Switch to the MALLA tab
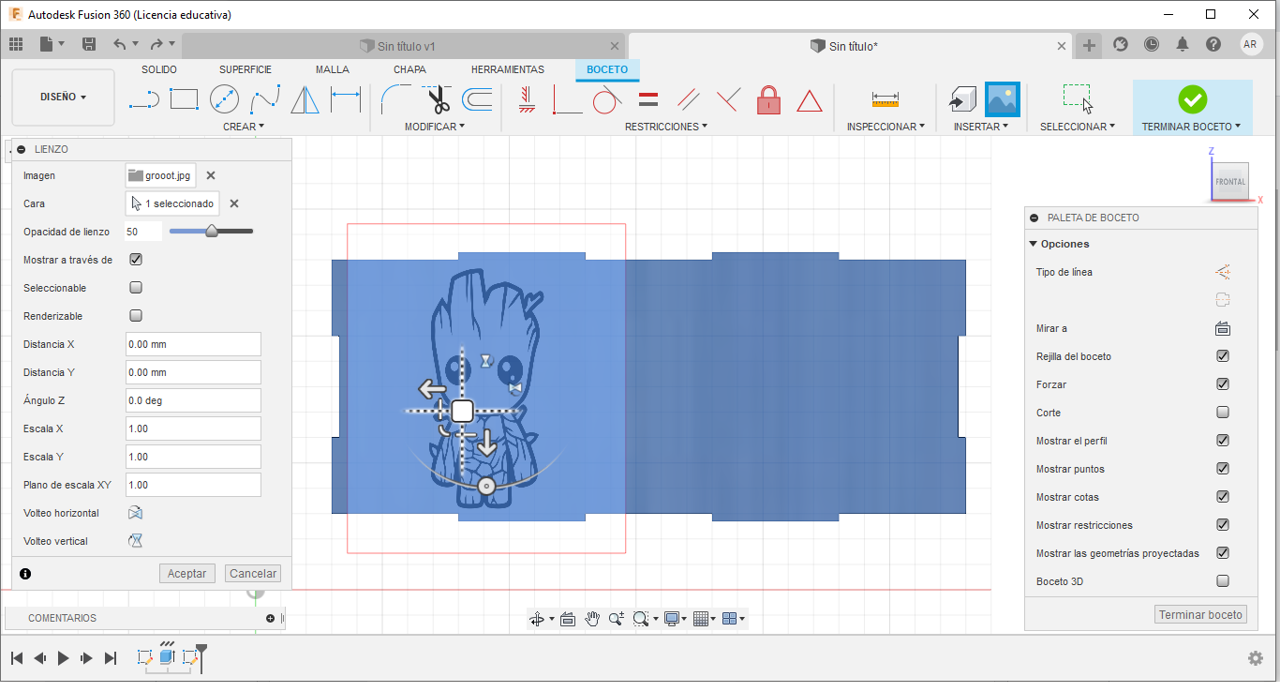This screenshot has width=1280, height=682. pos(332,70)
